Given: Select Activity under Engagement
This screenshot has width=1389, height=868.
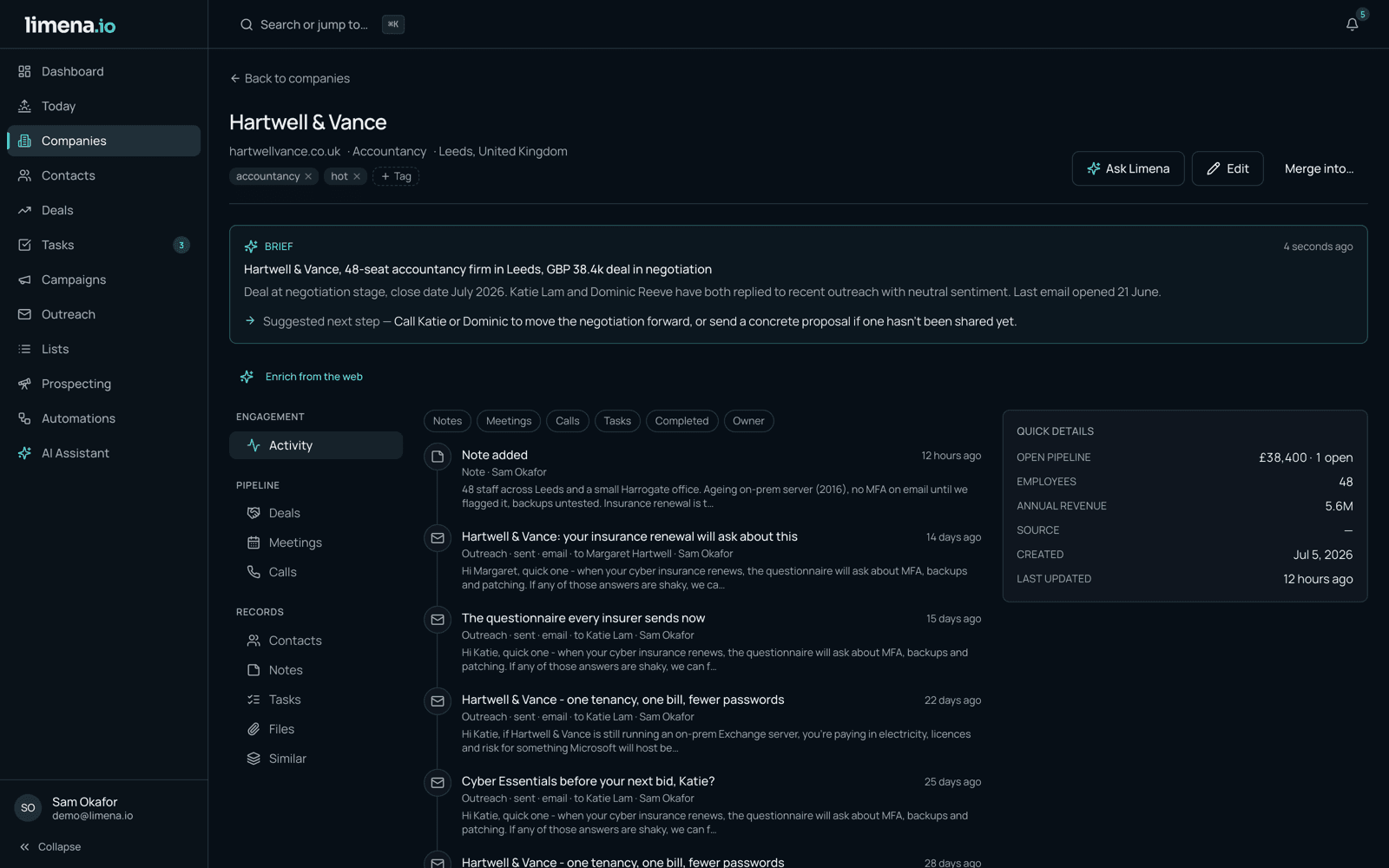Looking at the screenshot, I should coord(316,445).
